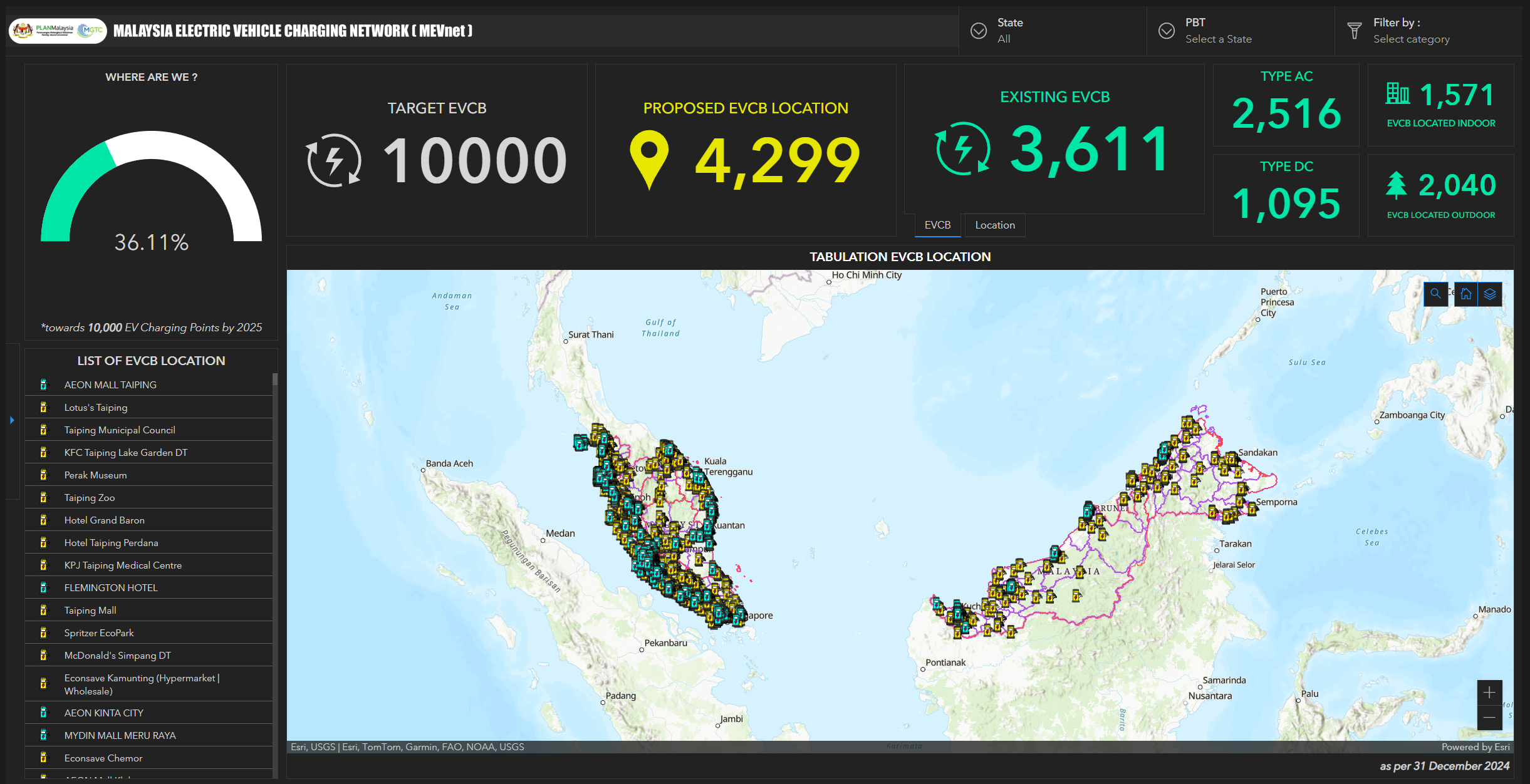
Task: Select Taiping Zoo from location list
Action: point(90,497)
